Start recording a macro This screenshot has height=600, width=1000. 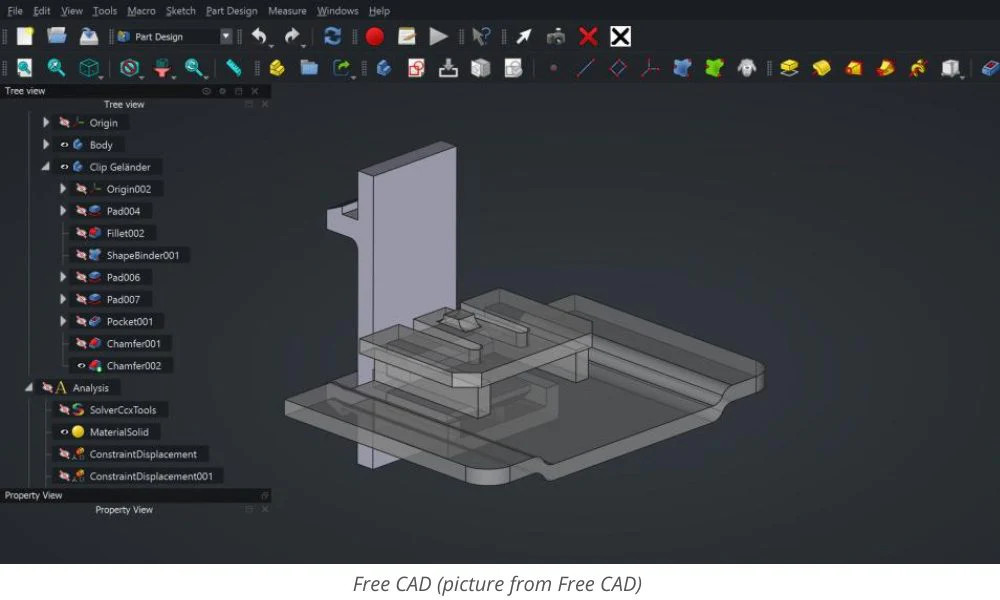(374, 36)
